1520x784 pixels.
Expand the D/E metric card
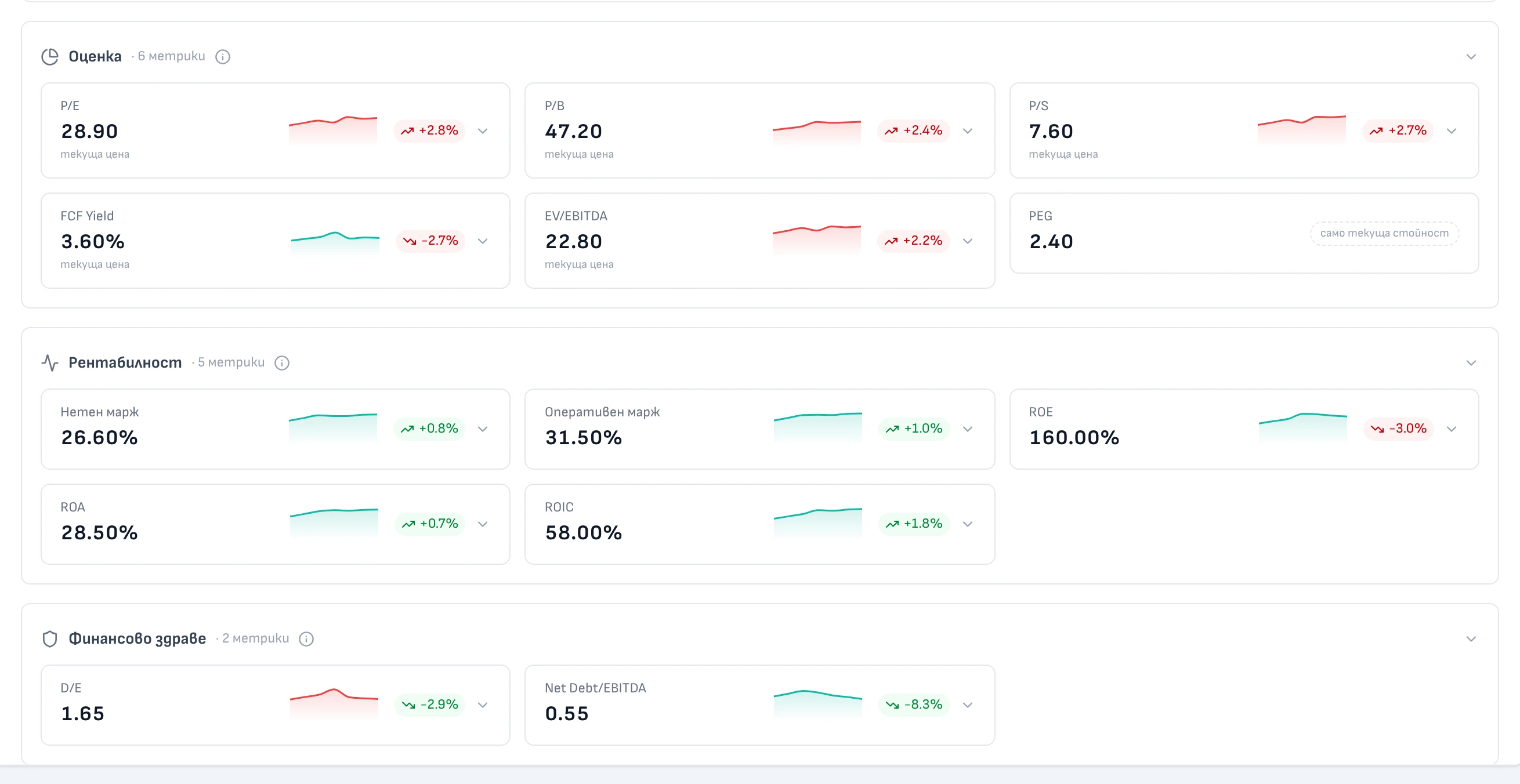483,705
